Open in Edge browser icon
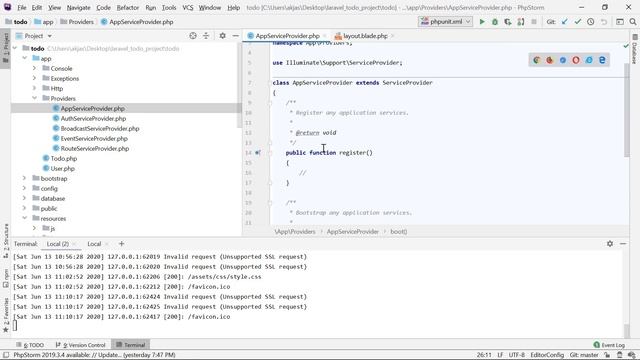This screenshot has width=640, height=360. point(602,60)
